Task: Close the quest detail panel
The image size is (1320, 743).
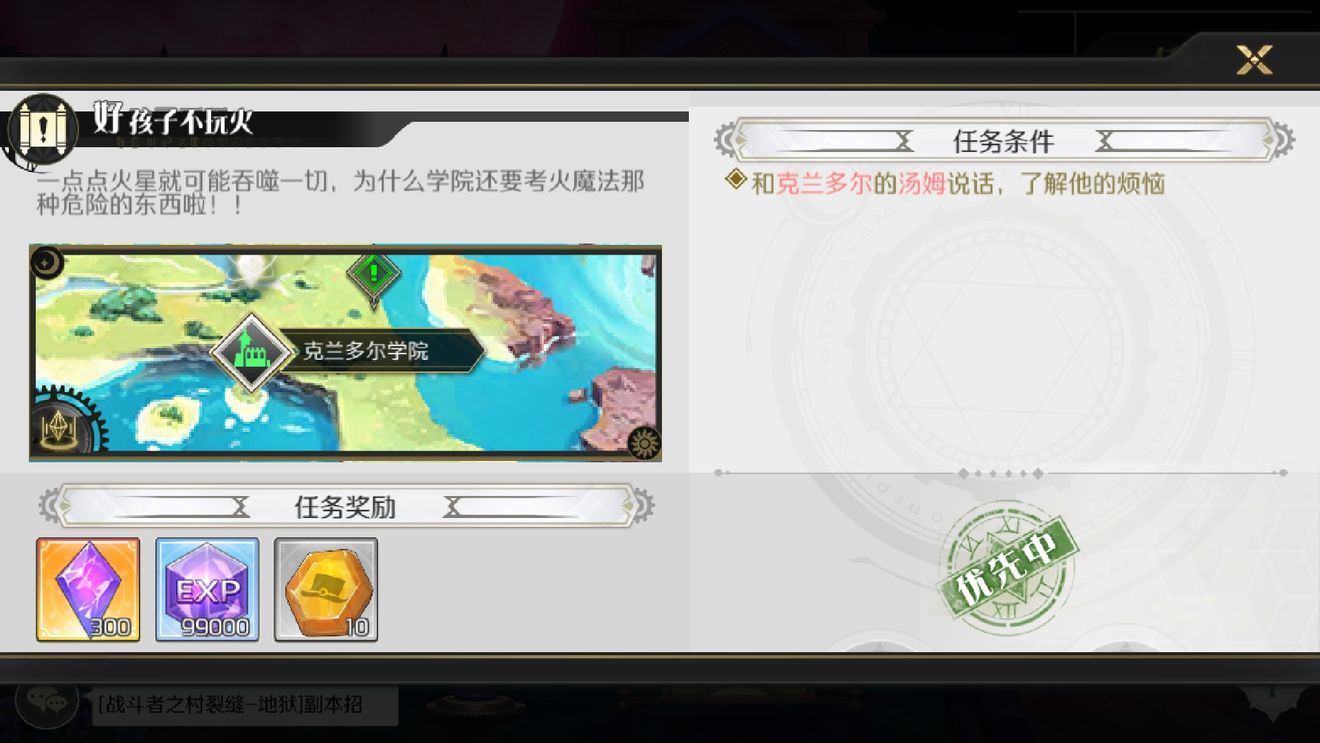Action: coord(1254,60)
